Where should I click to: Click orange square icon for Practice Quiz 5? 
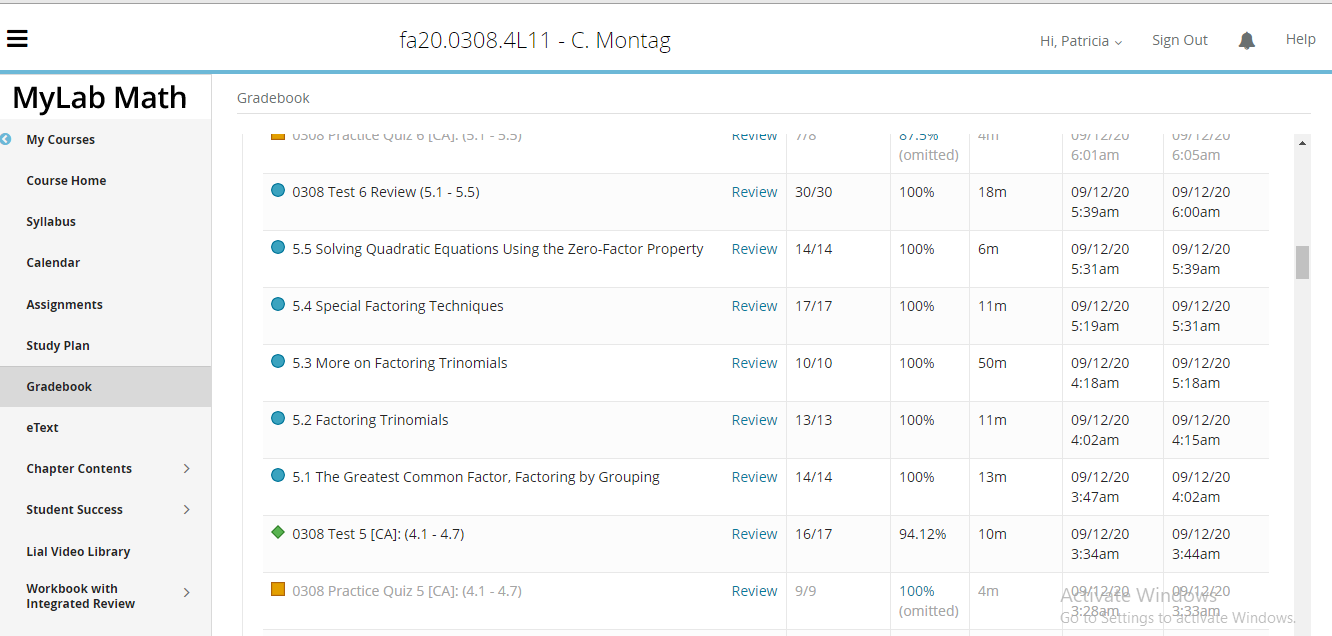click(278, 590)
